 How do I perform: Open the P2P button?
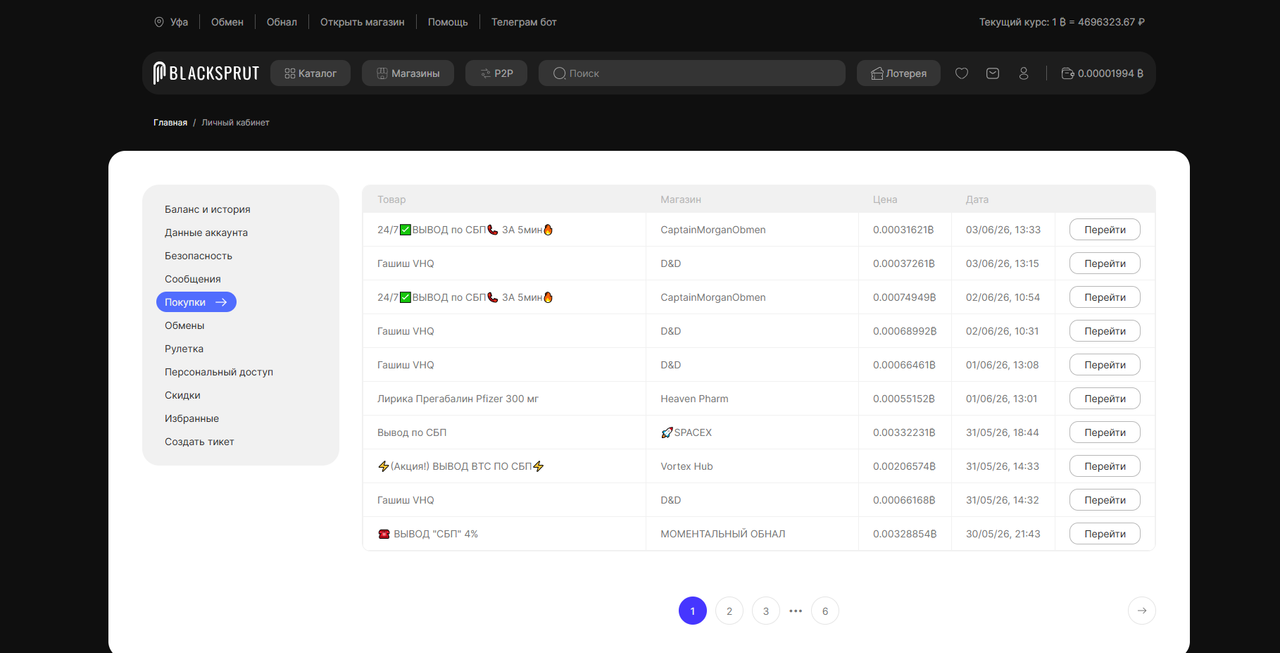[x=496, y=73]
